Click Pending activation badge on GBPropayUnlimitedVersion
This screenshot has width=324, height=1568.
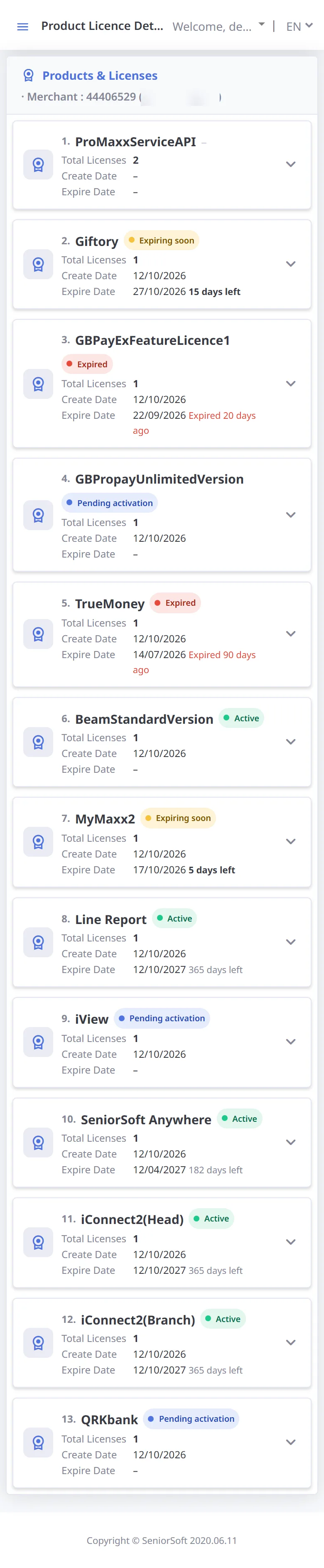(110, 504)
